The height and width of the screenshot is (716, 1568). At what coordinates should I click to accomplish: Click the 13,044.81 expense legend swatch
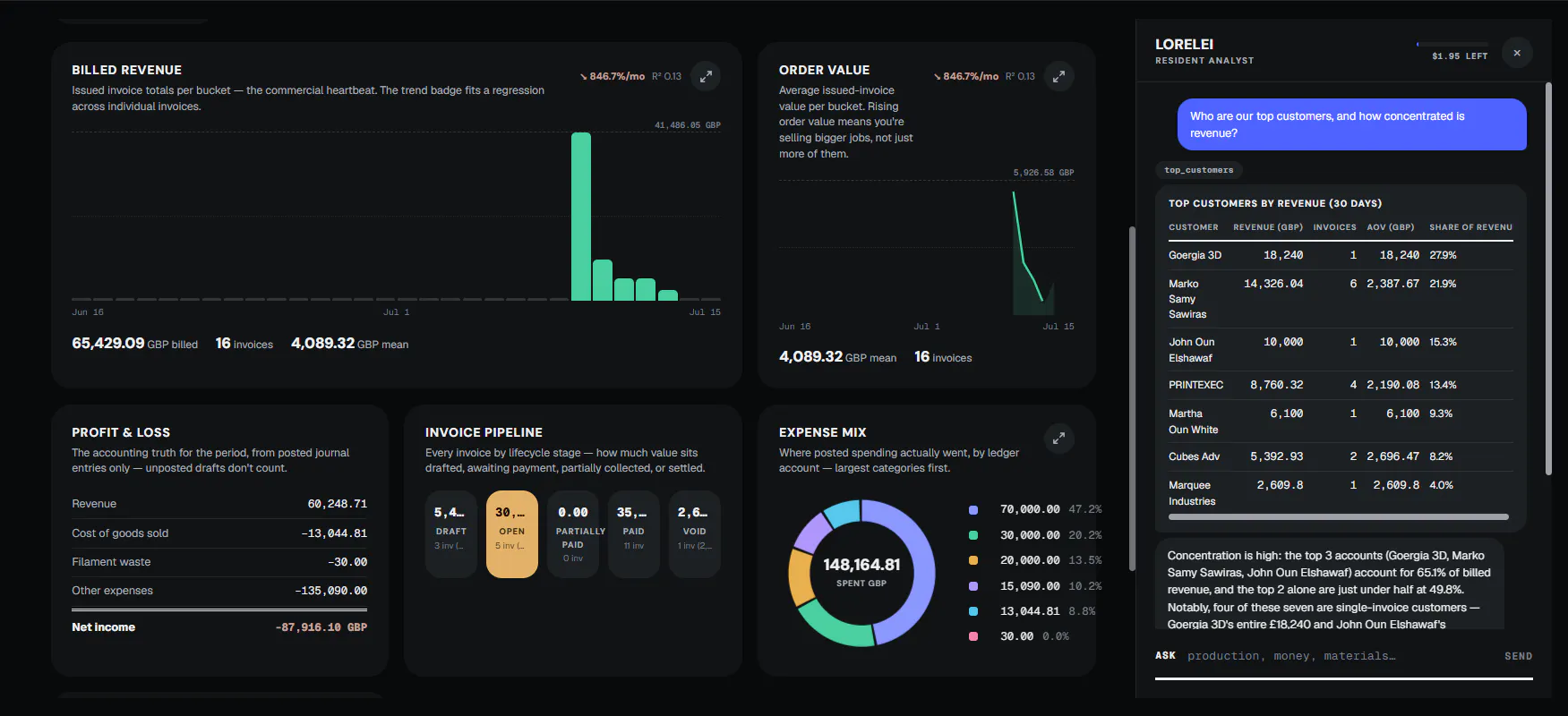point(973,611)
